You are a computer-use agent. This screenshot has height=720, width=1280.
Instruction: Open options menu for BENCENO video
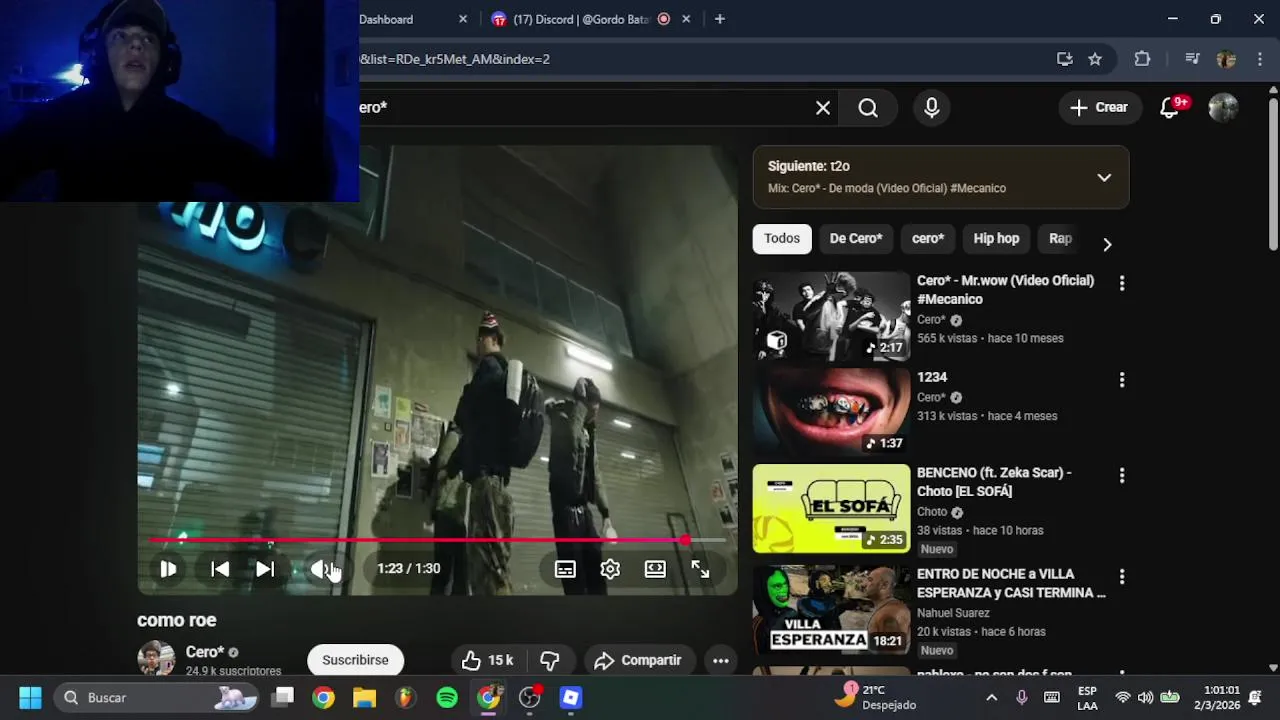click(x=1122, y=476)
